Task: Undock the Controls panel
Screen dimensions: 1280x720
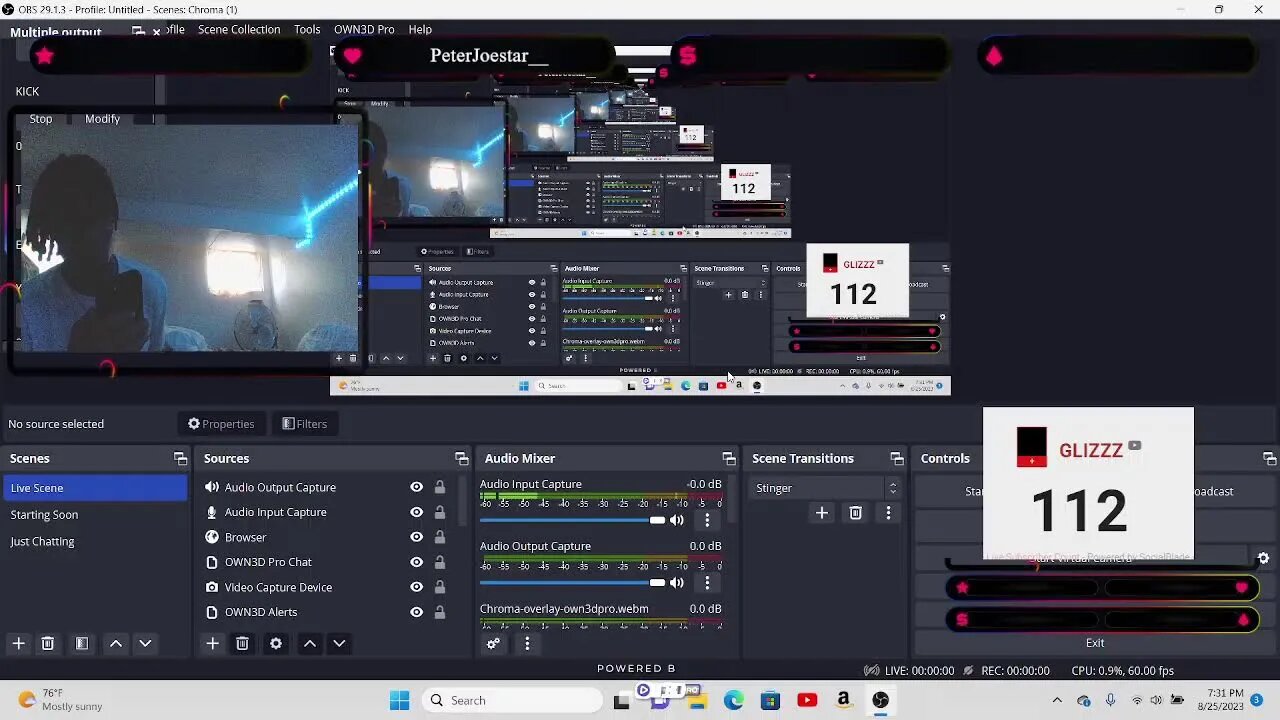Action: [1269, 459]
